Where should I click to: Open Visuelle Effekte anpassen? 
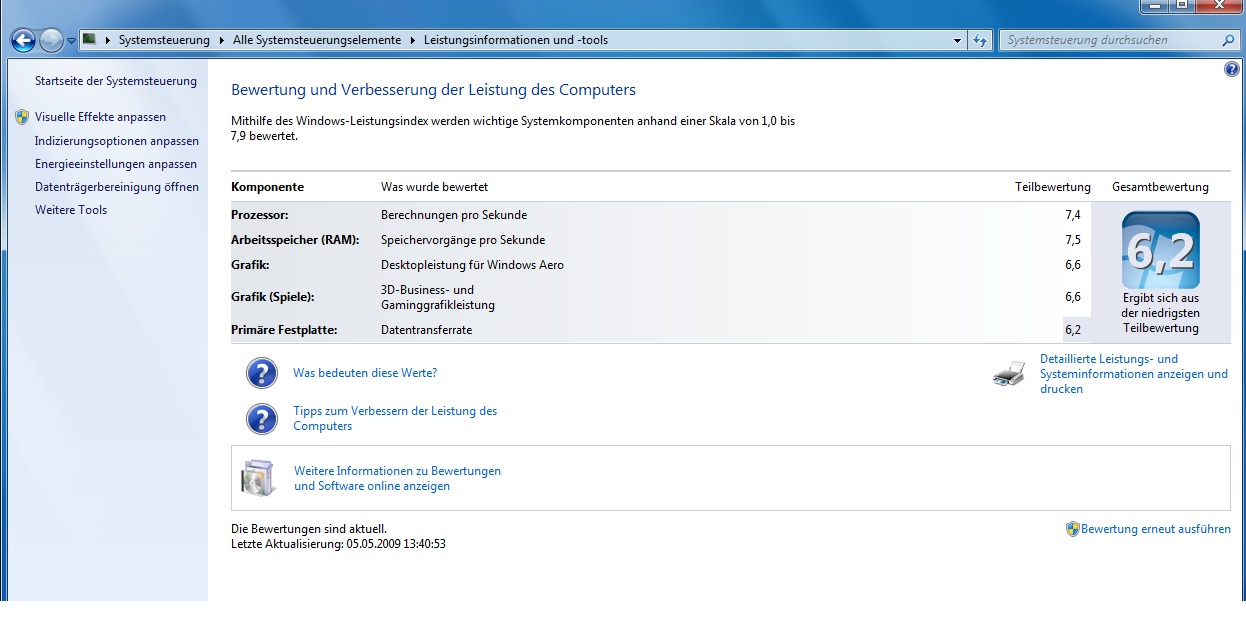pyautogui.click(x=100, y=117)
